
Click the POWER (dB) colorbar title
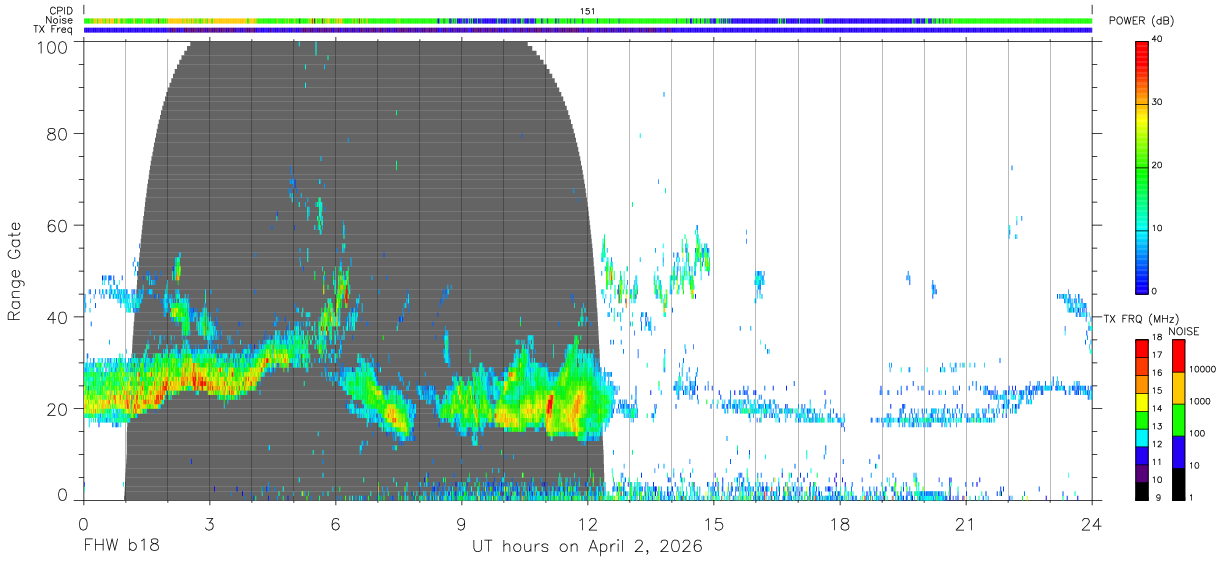point(1143,21)
